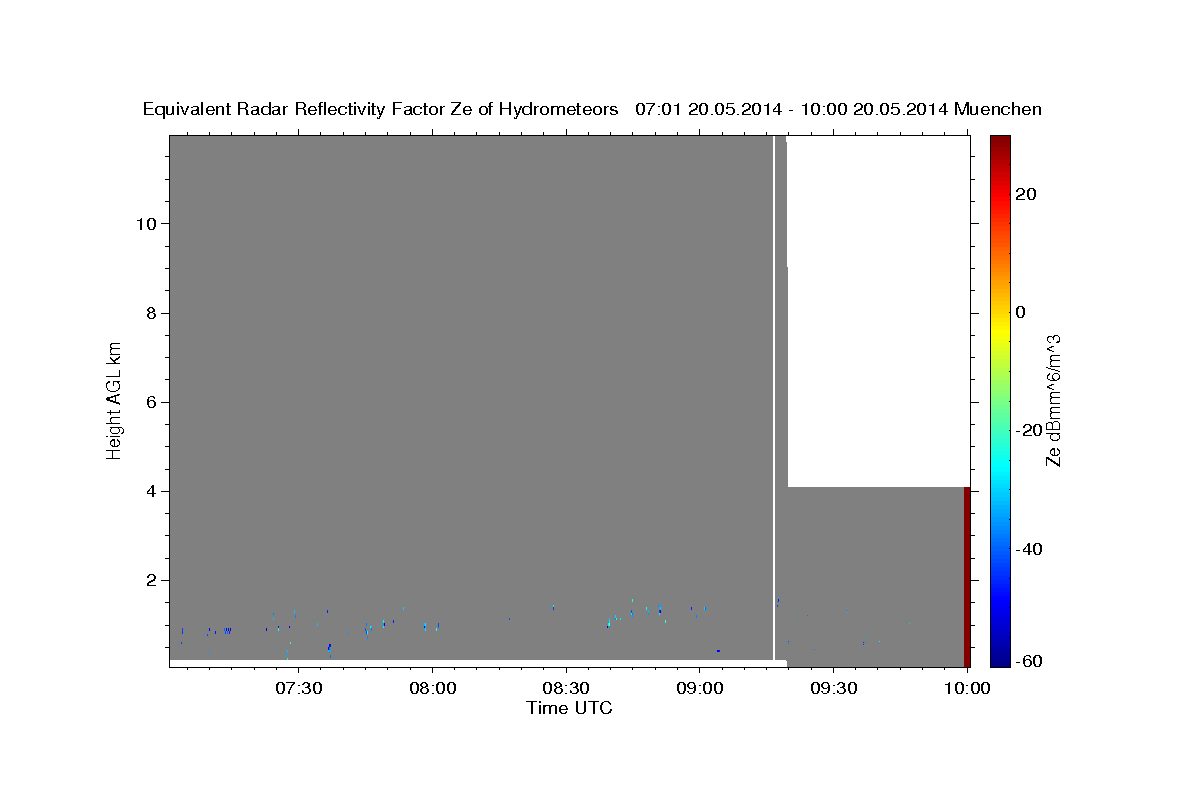Image resolution: width=1200 pixels, height=800 pixels.
Task: Click the colorbar value '0'
Action: 1021,312
